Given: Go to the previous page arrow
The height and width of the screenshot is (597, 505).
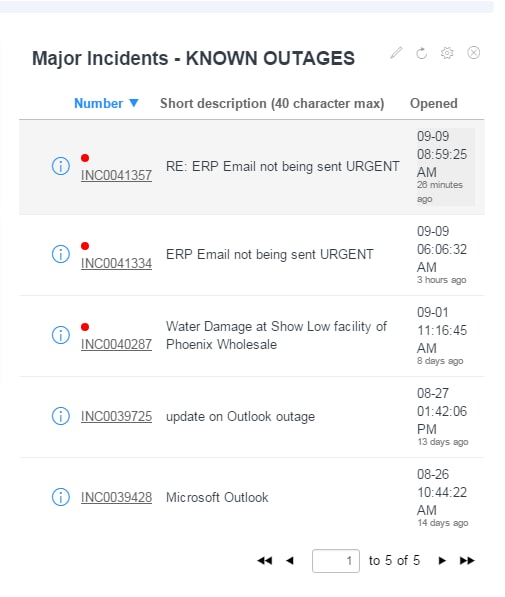Looking at the screenshot, I should [x=290, y=560].
